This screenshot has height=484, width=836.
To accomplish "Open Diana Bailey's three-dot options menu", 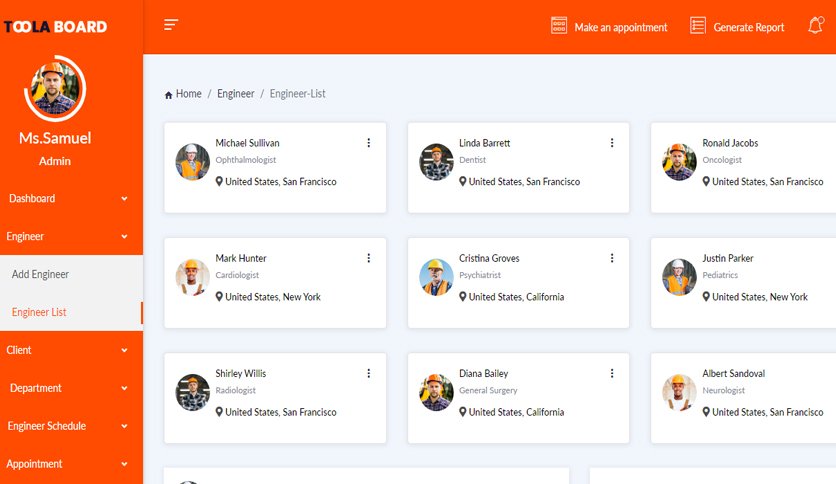I will (612, 374).
